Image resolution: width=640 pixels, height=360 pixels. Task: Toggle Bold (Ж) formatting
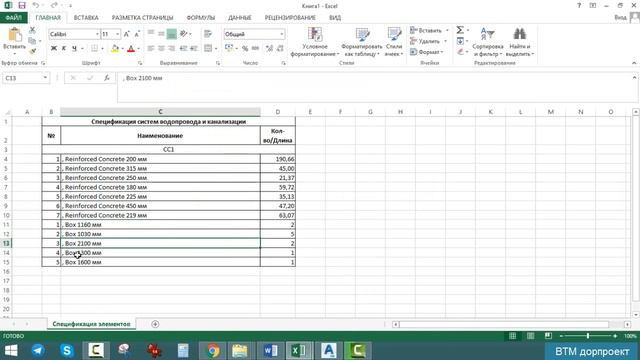coord(53,49)
